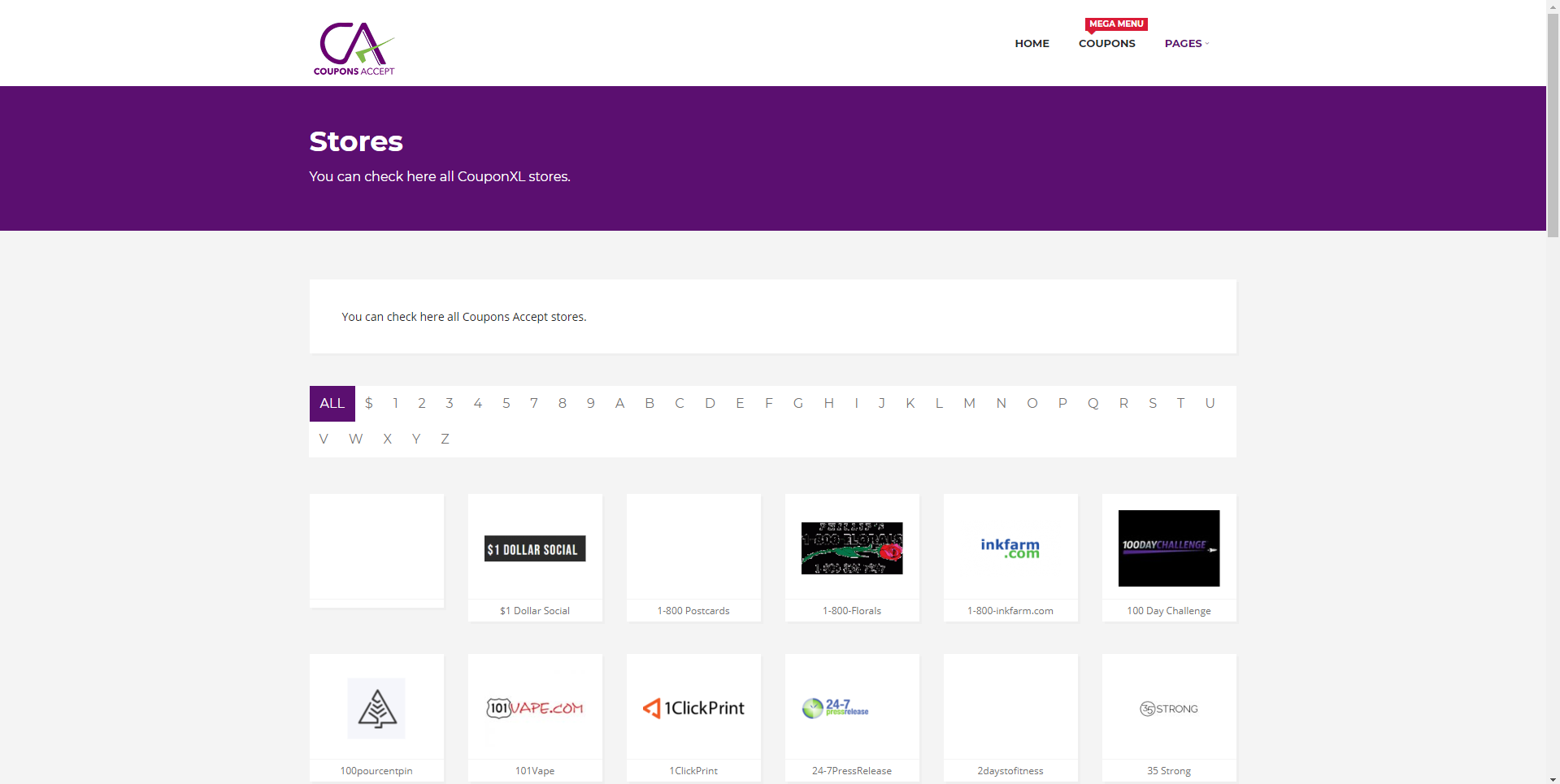The width and height of the screenshot is (1560, 784).
Task: Show stores starting with letter E
Action: 740,404
